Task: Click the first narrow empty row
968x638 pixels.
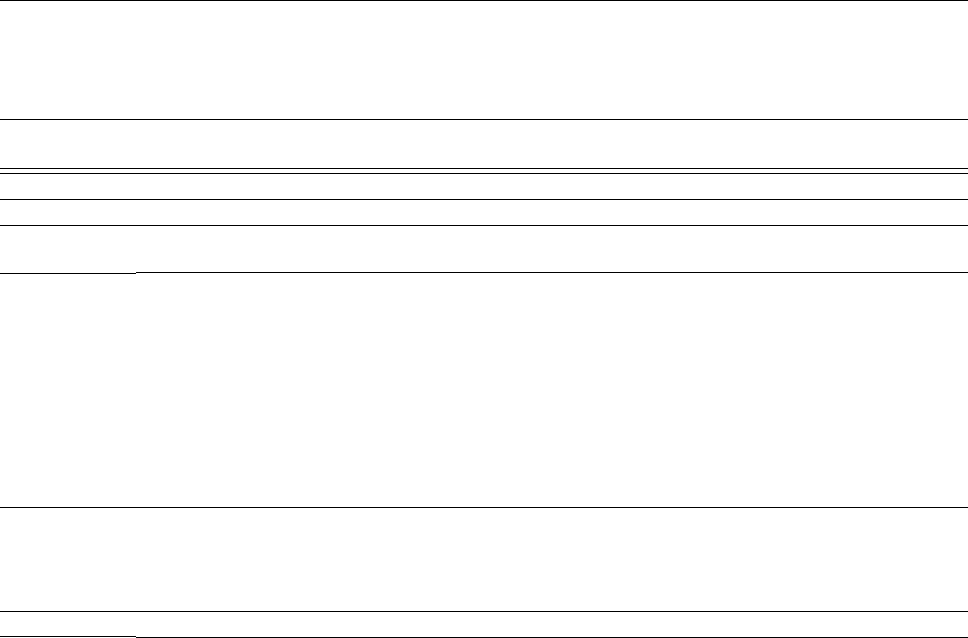Action: tap(484, 187)
